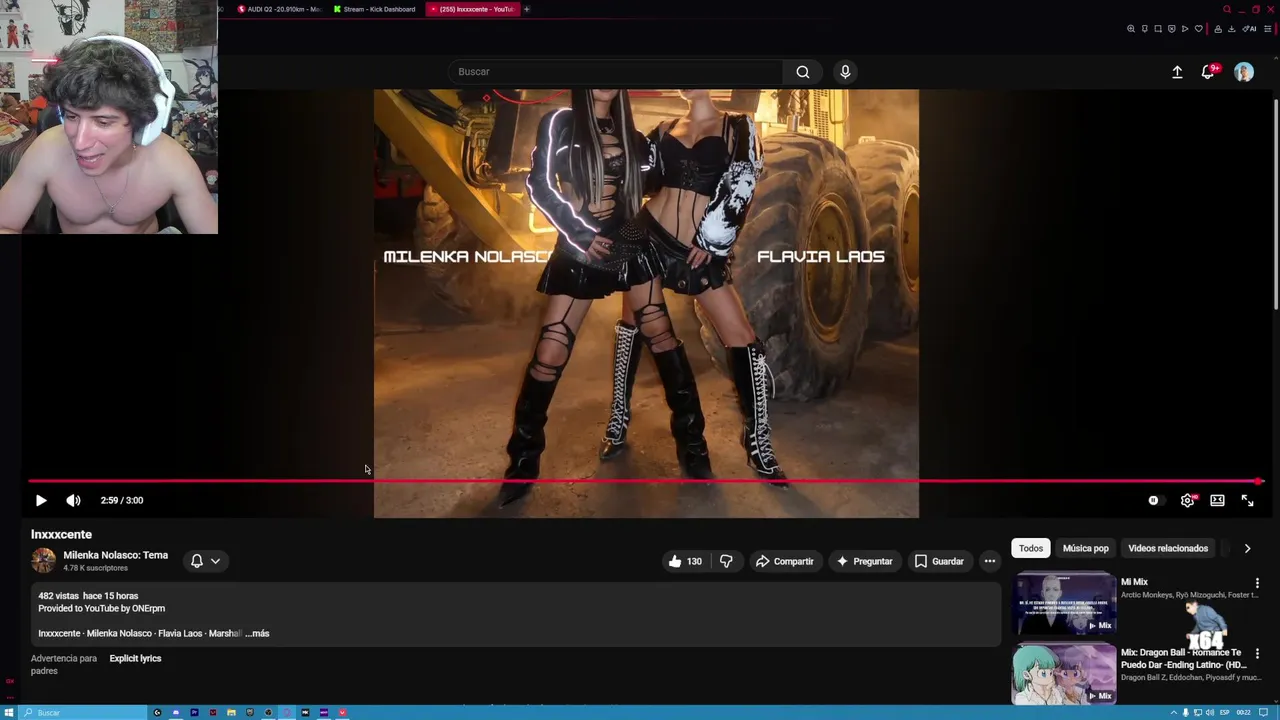This screenshot has height=720, width=1280.
Task: Open system volume tray icon
Action: [1210, 713]
